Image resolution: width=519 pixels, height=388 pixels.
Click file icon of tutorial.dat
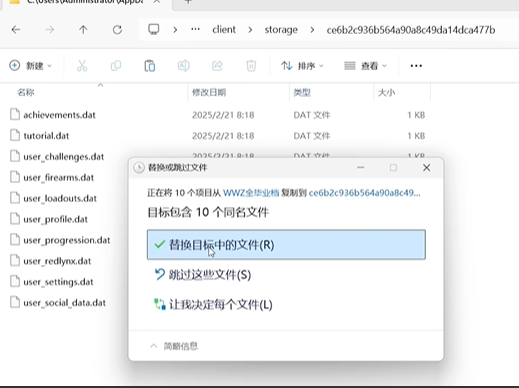(15, 135)
